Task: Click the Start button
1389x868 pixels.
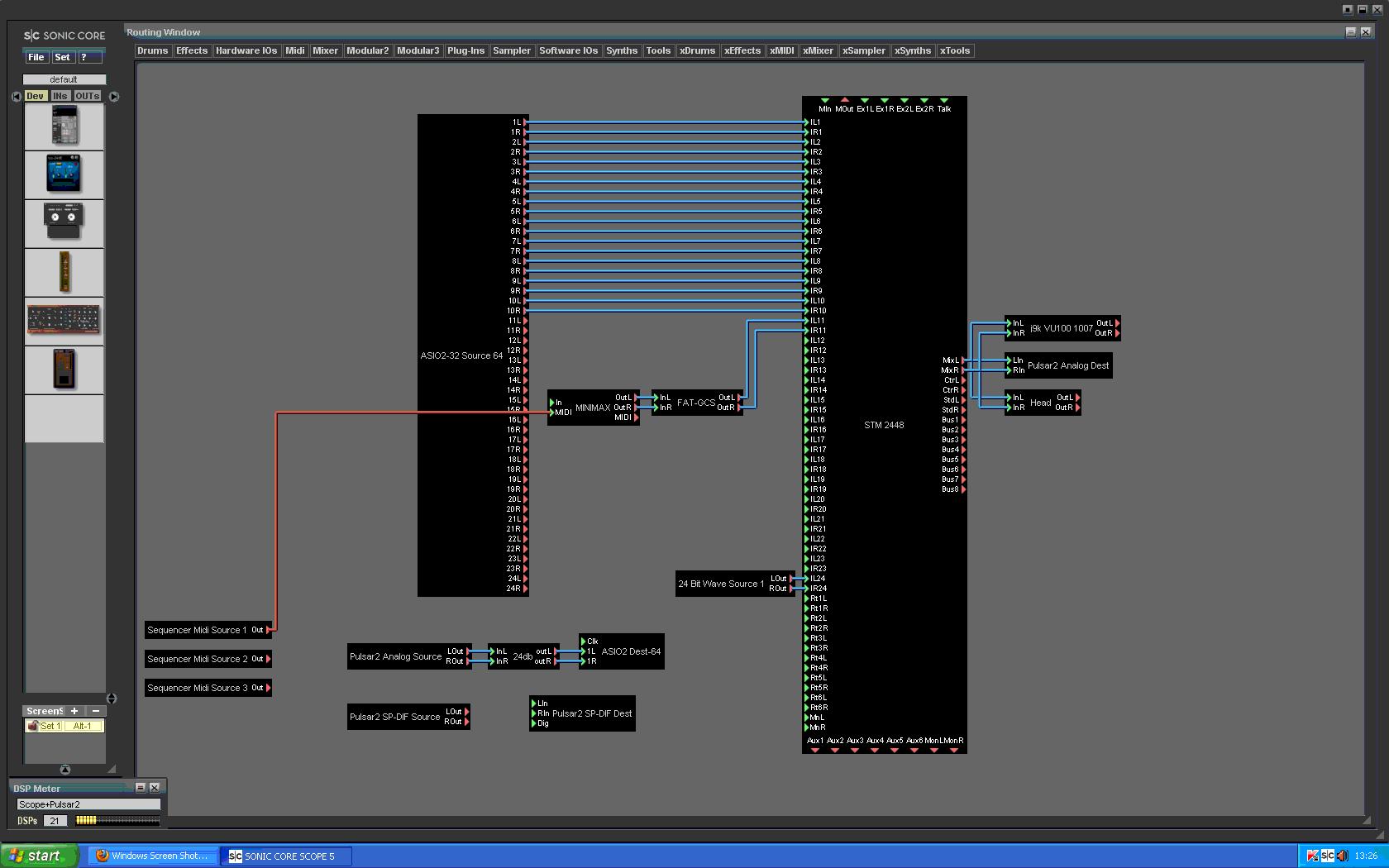Action: click(40, 856)
